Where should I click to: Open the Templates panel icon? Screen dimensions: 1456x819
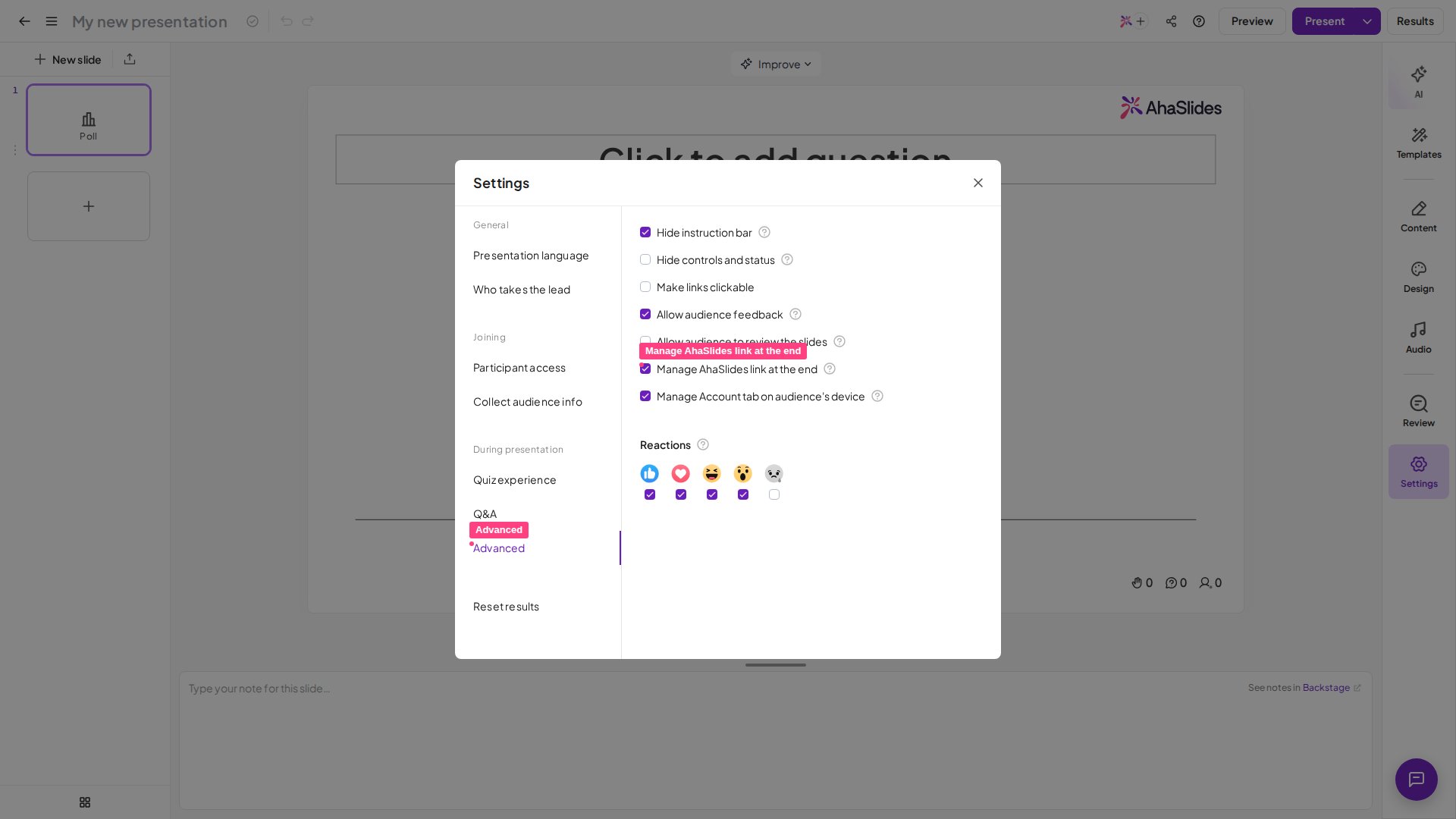[x=1419, y=143]
